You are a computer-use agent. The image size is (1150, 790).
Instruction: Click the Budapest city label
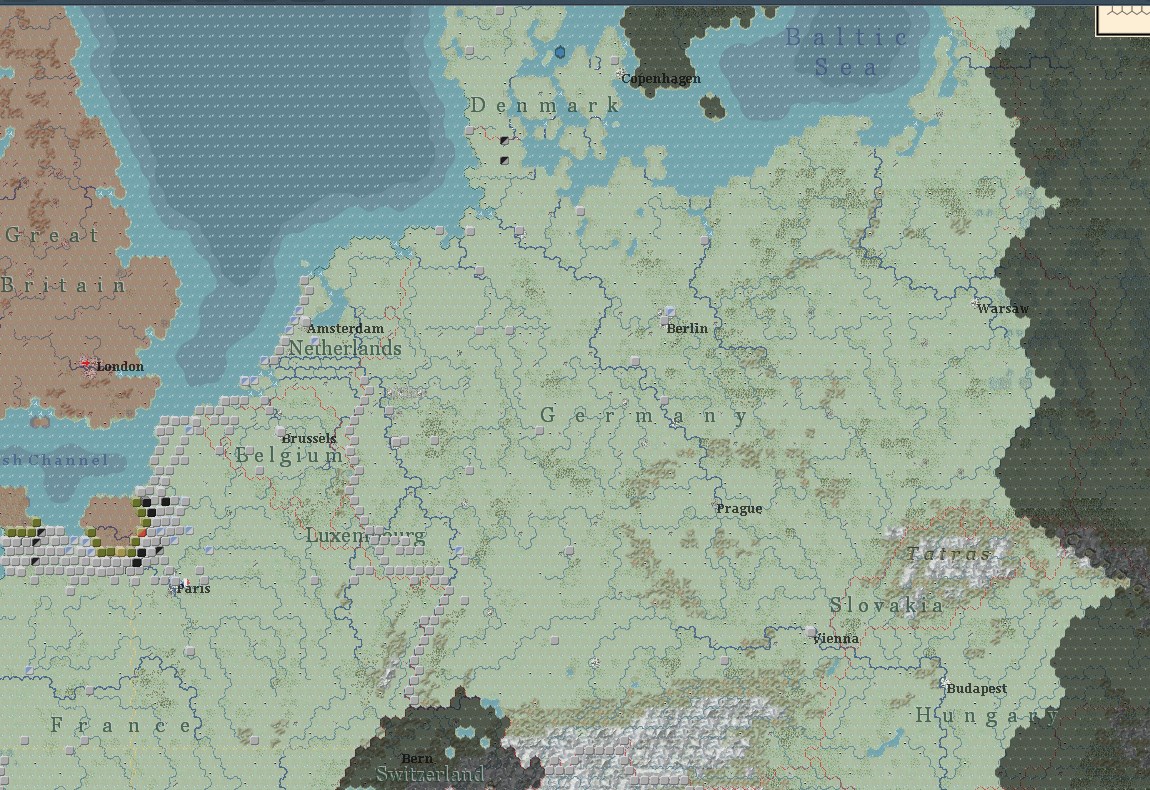pyautogui.click(x=977, y=689)
